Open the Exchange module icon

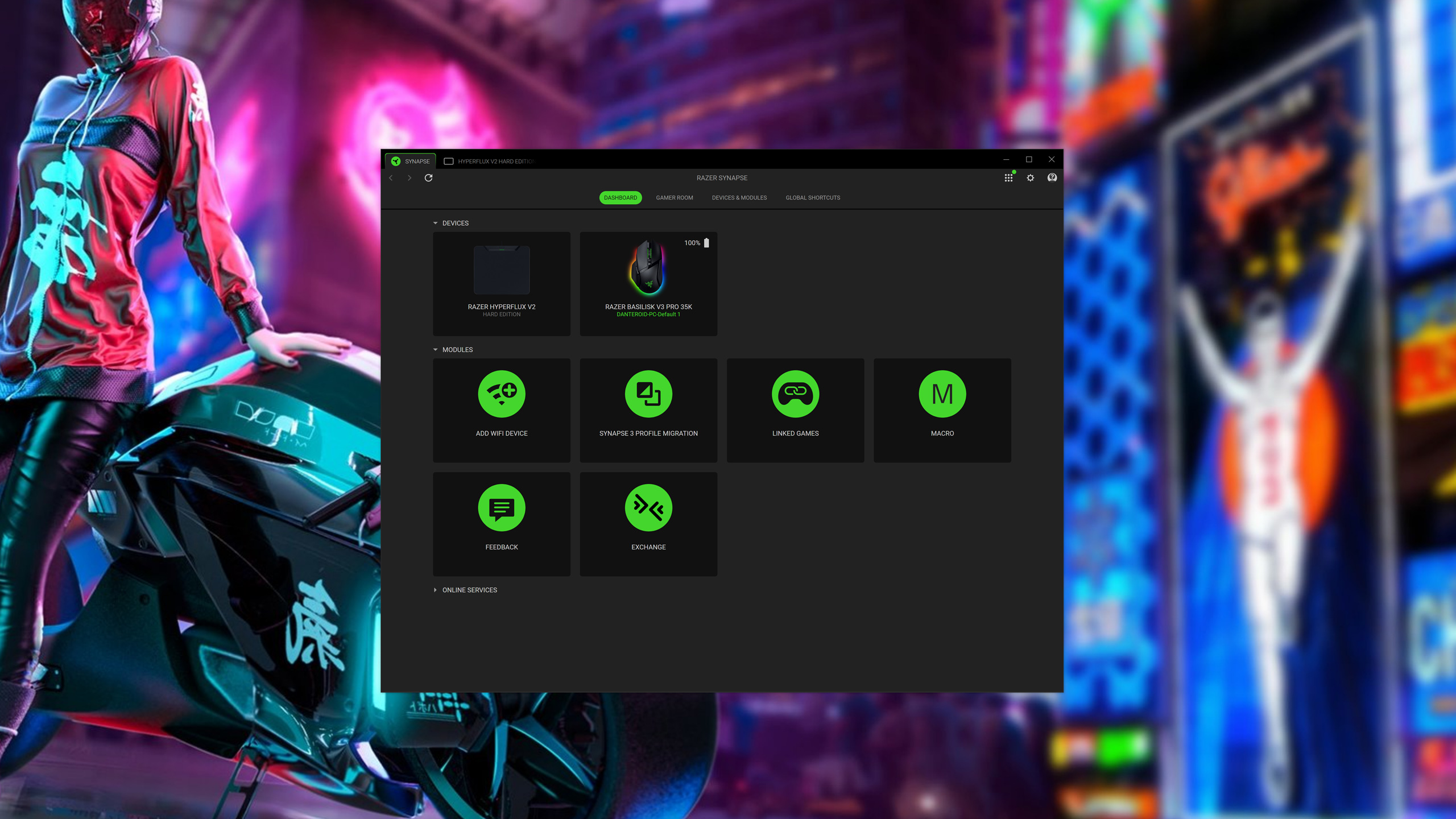pyautogui.click(x=648, y=507)
